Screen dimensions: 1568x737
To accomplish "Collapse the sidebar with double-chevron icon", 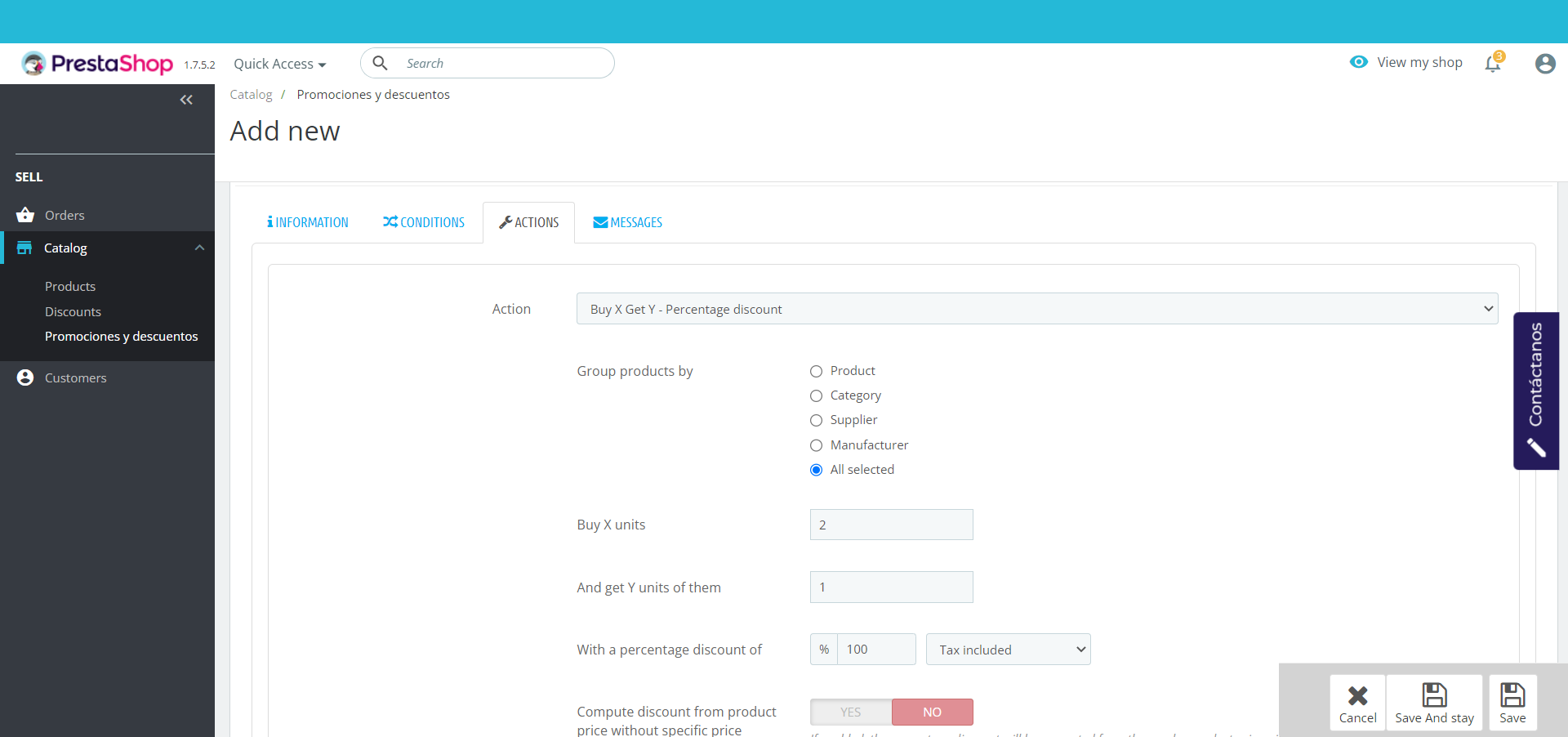I will click(x=186, y=100).
